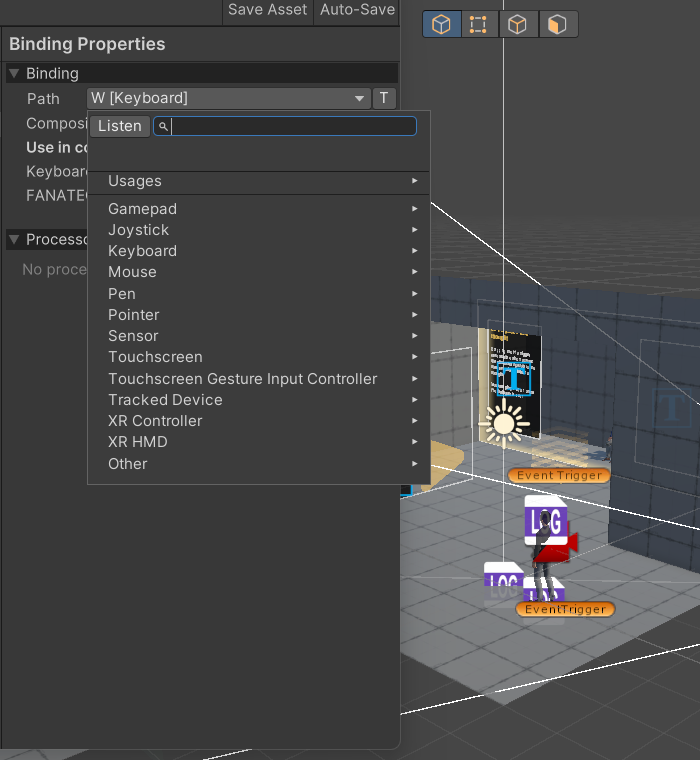
Task: Open the XR Controller submenu
Action: (x=259, y=421)
